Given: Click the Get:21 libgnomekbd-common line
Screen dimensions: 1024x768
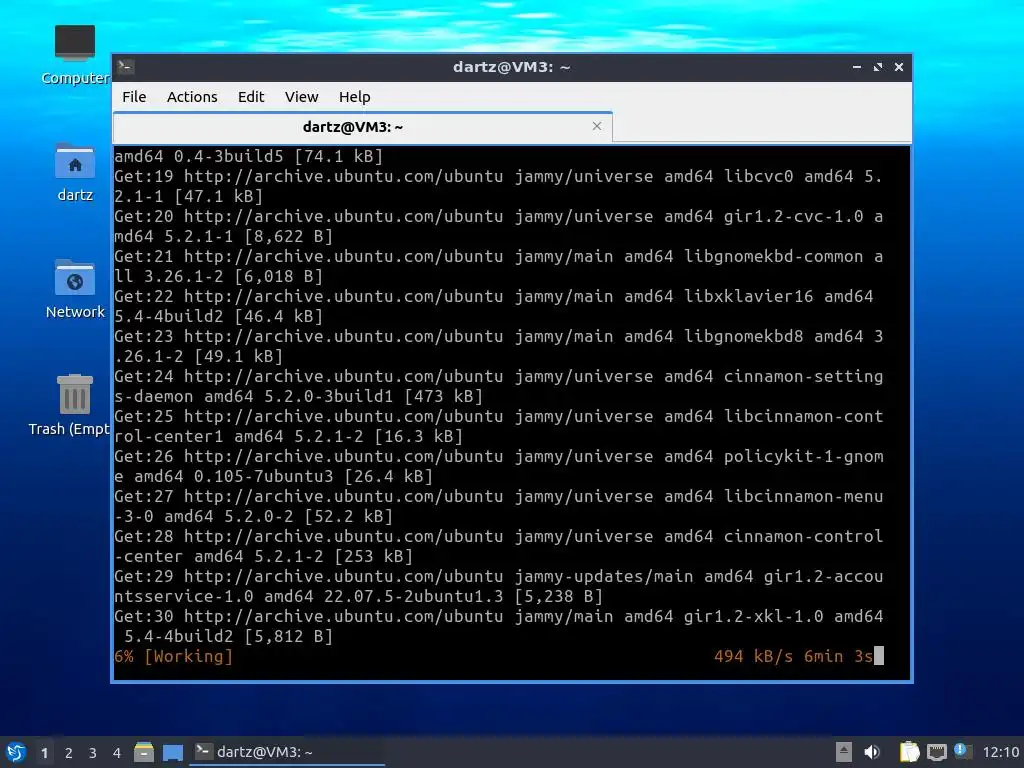Looking at the screenshot, I should point(498,266).
